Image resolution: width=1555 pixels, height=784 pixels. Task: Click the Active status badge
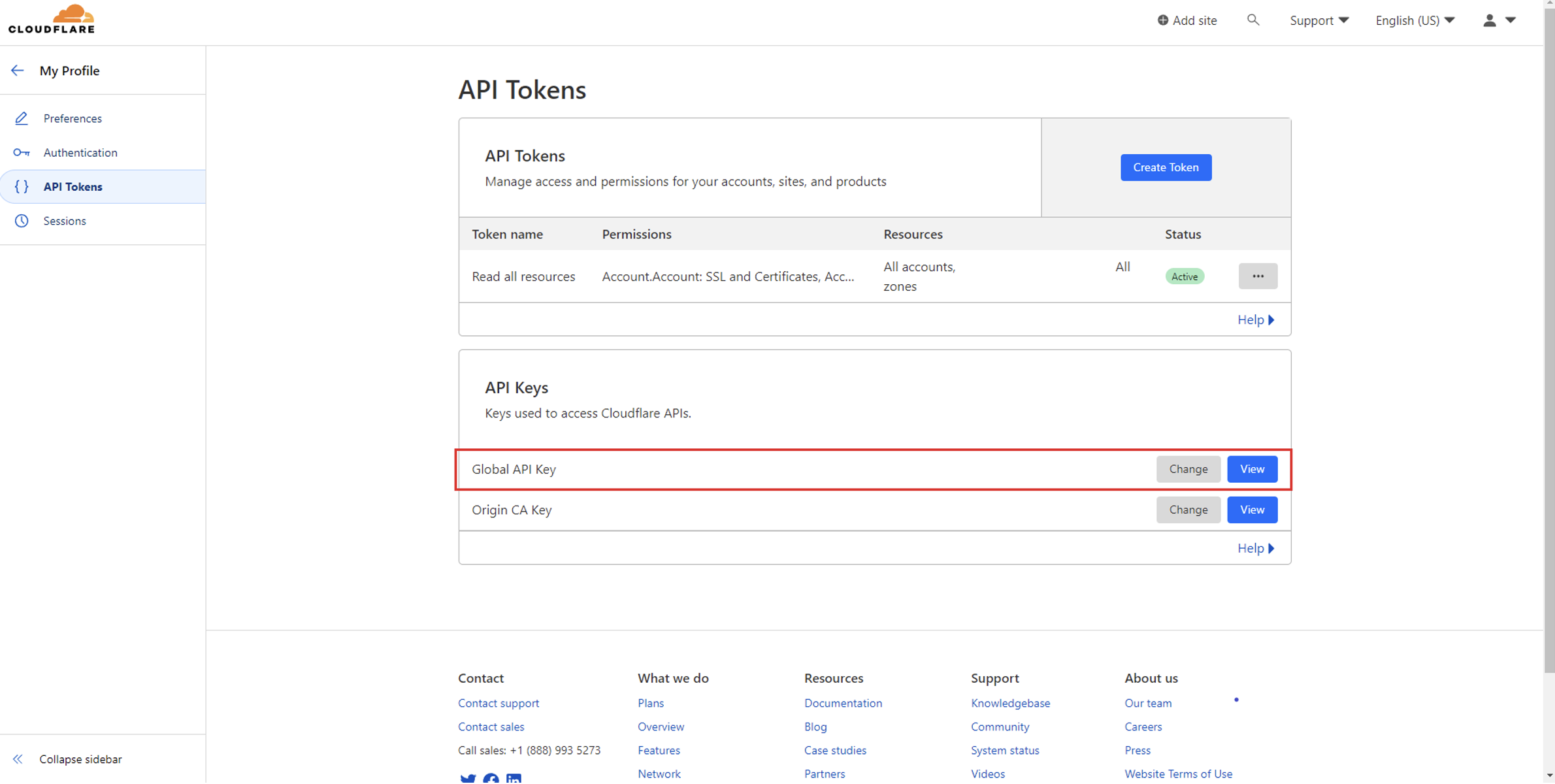coord(1185,276)
